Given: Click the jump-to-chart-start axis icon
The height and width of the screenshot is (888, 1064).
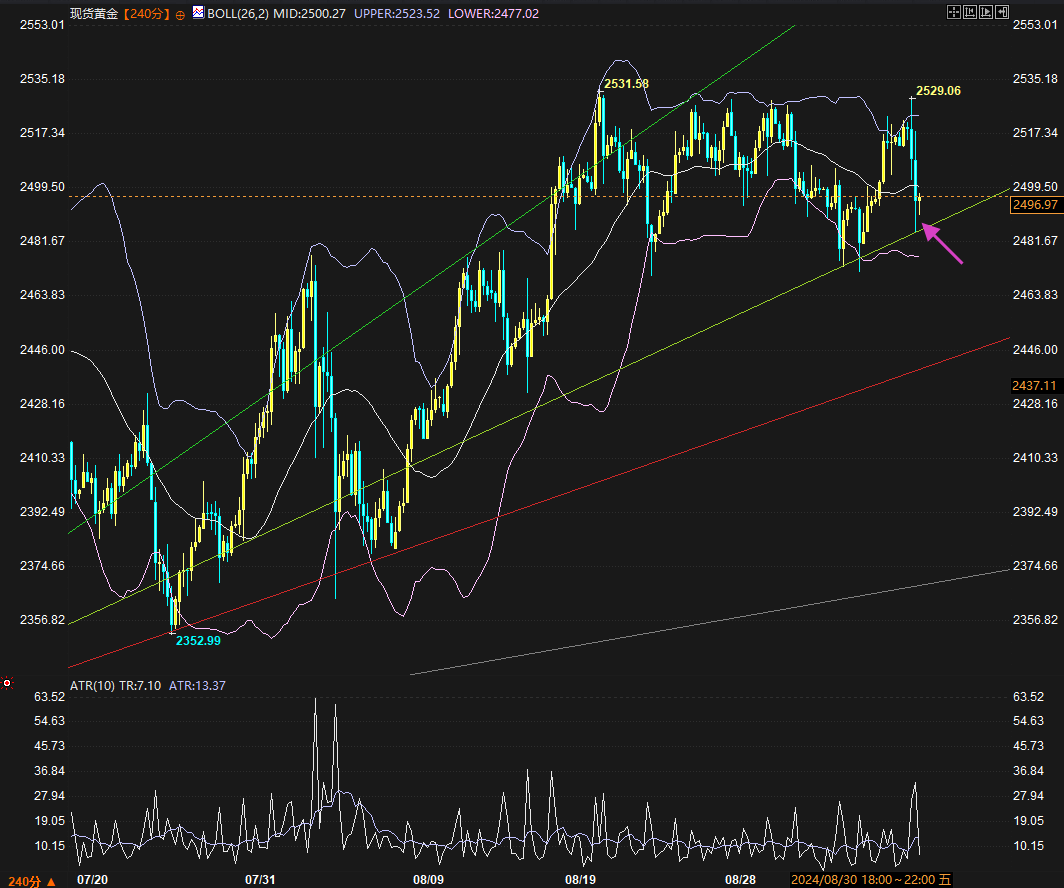Looking at the screenshot, I should coord(970,12).
